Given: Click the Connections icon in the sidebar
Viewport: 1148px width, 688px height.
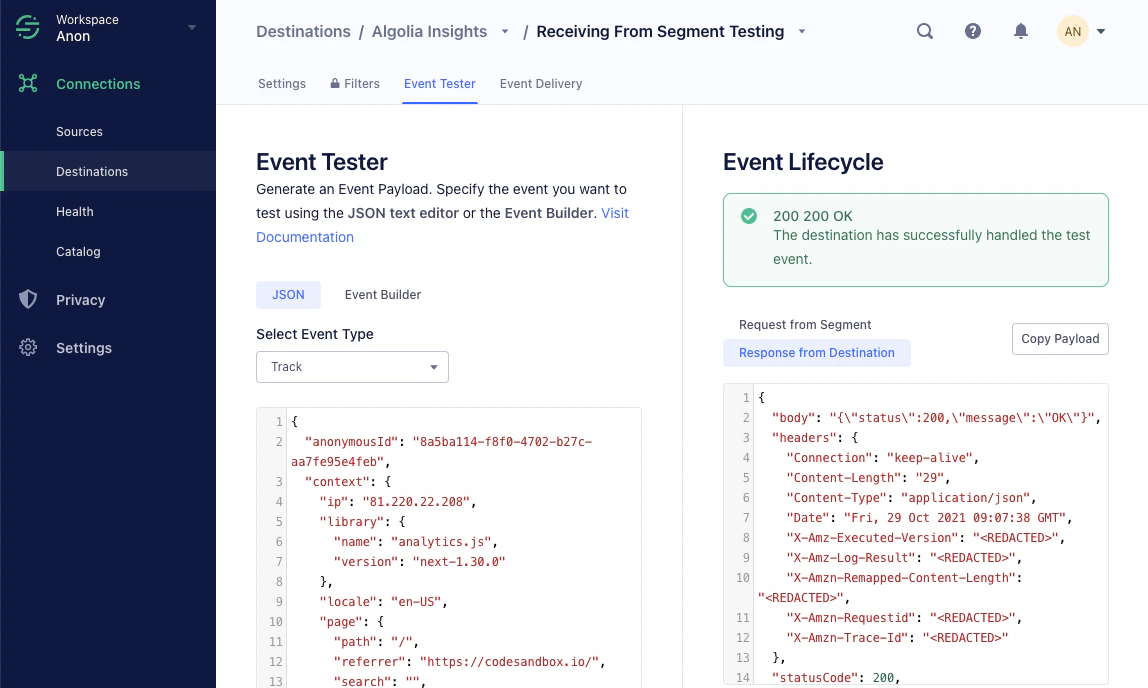Looking at the screenshot, I should pyautogui.click(x=28, y=84).
